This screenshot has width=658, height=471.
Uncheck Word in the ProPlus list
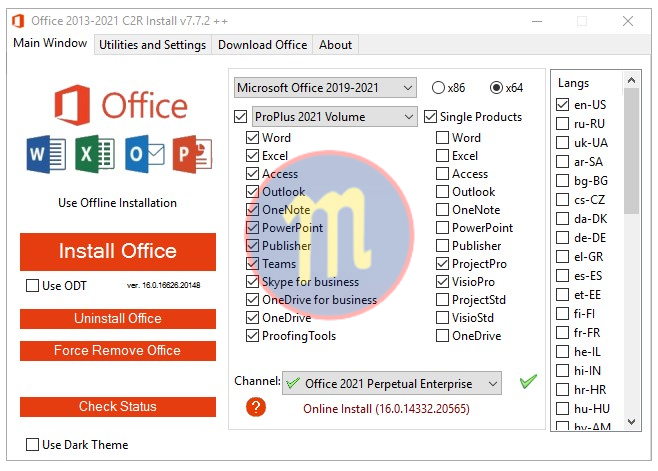(252, 138)
